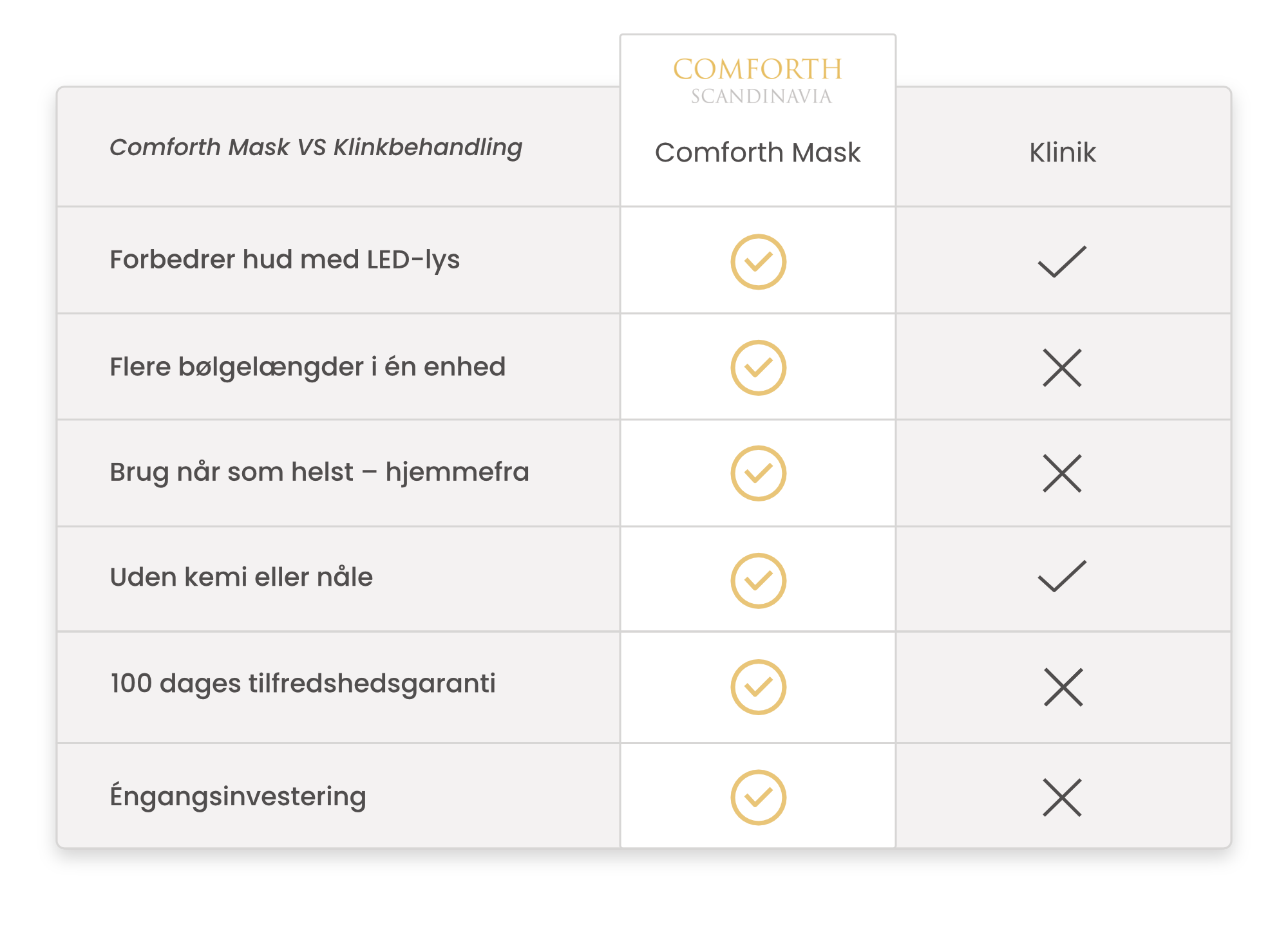
Task: Click the Forbedrer hud med LED-lys label
Action: 285,260
